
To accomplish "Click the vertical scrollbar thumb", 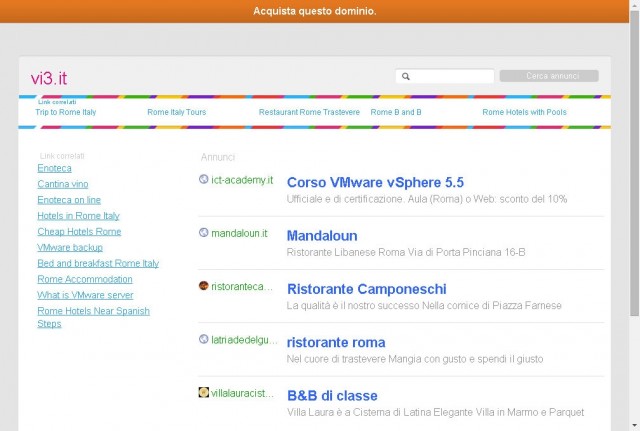I will 635,163.
